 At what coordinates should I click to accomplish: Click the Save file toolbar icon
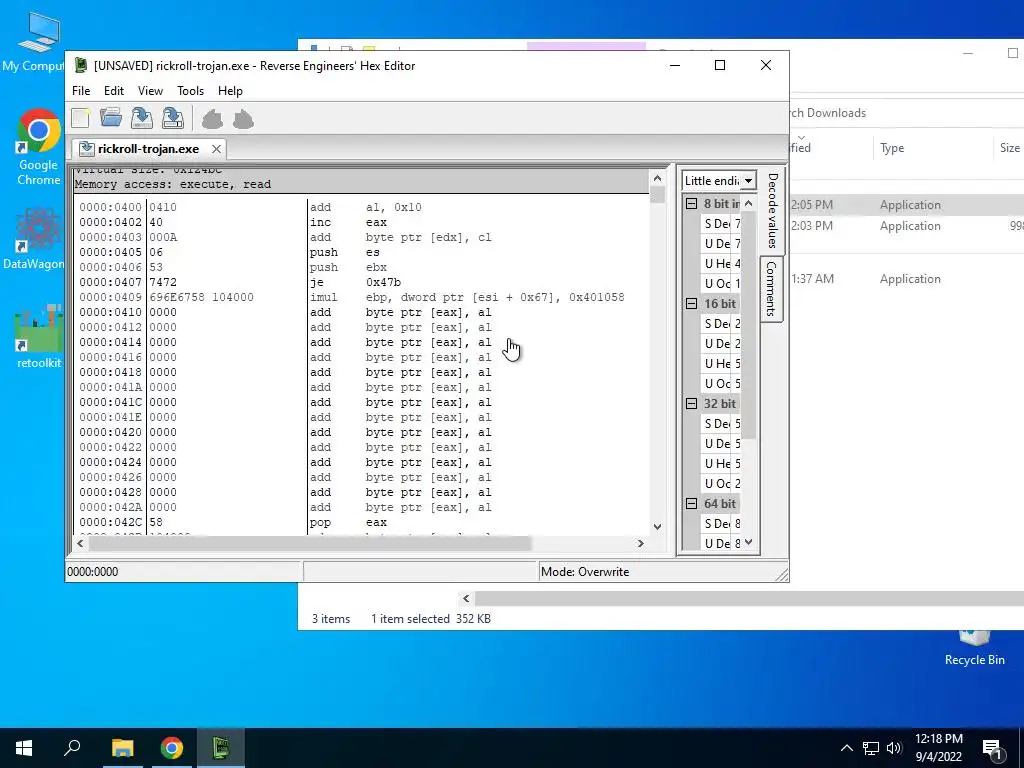click(142, 118)
